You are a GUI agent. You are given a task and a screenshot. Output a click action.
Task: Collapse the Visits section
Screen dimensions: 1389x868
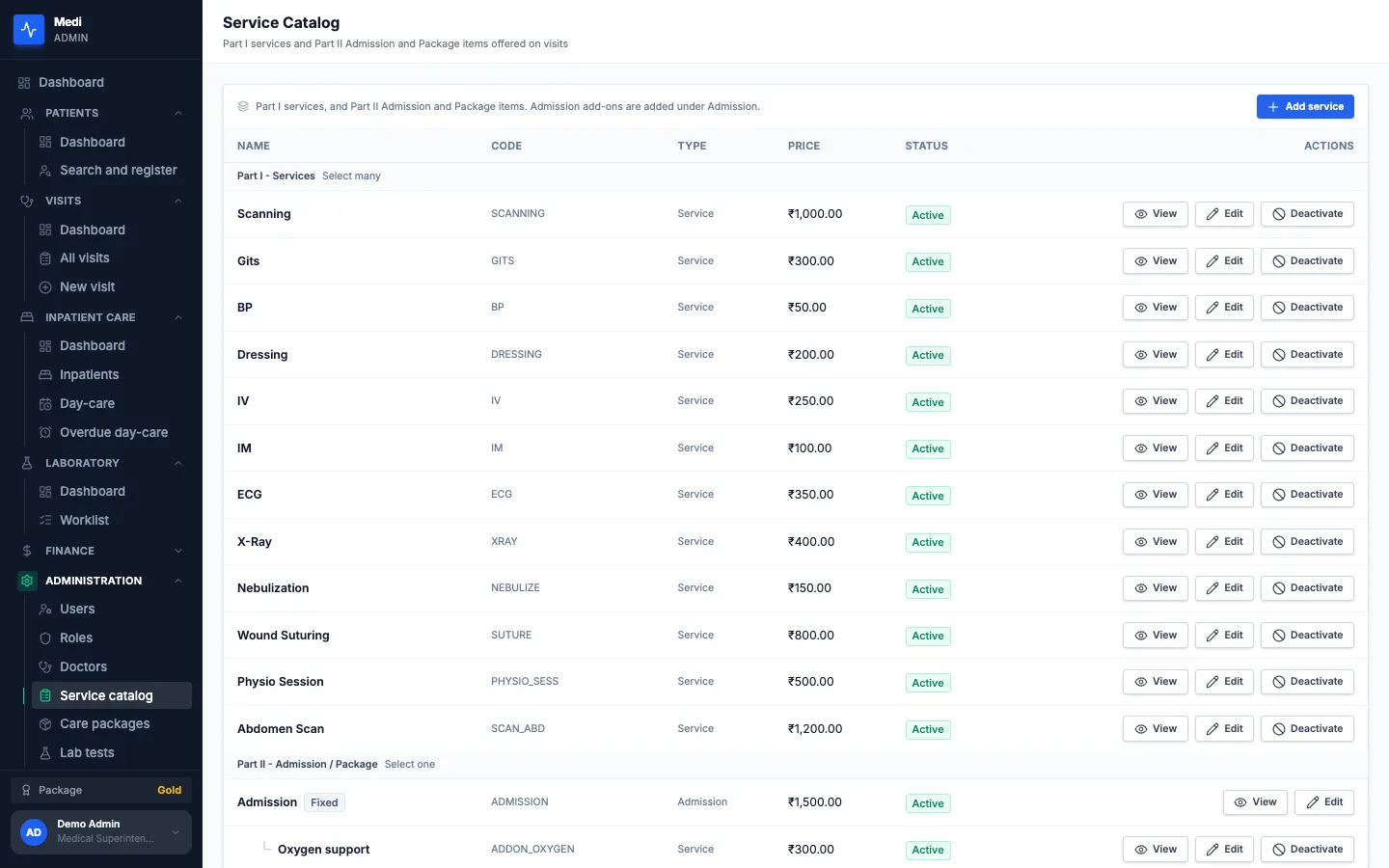(178, 202)
